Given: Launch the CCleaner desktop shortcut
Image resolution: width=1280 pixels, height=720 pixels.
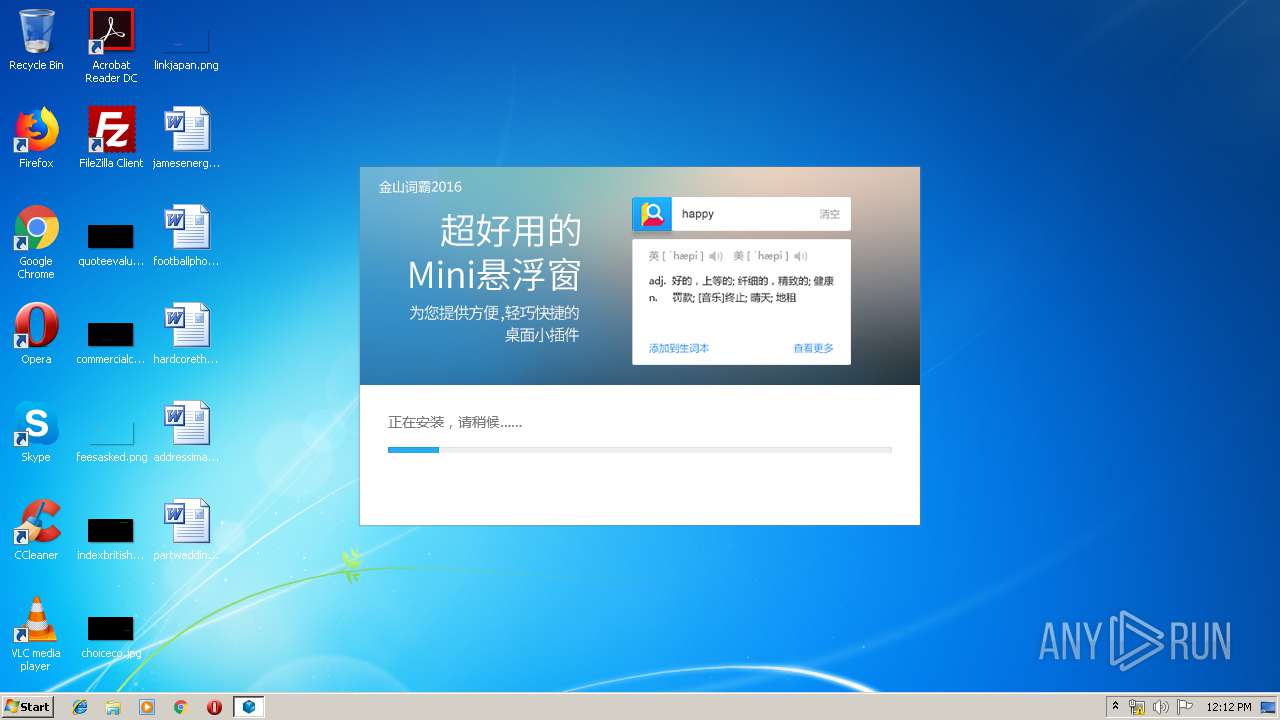Looking at the screenshot, I should tap(36, 530).
